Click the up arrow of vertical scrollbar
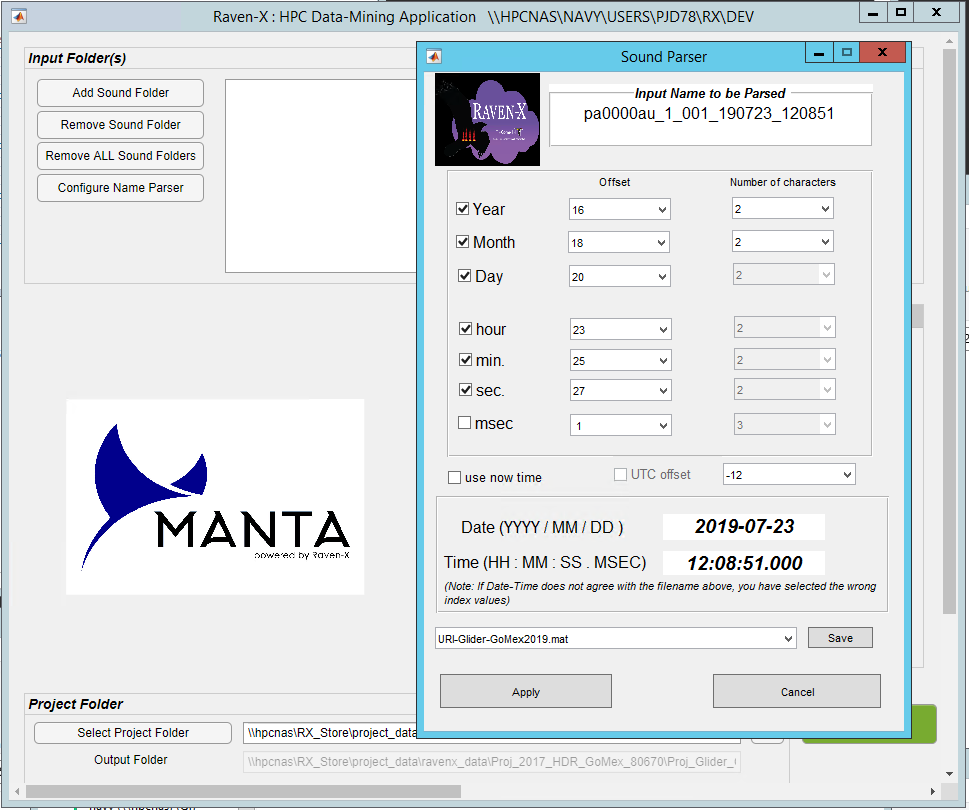This screenshot has width=969, height=810. [949, 41]
